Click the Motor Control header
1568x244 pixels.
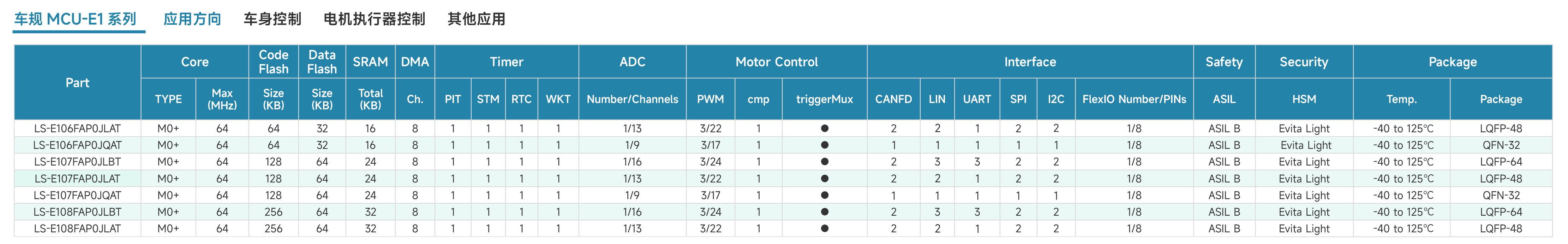[x=776, y=62]
